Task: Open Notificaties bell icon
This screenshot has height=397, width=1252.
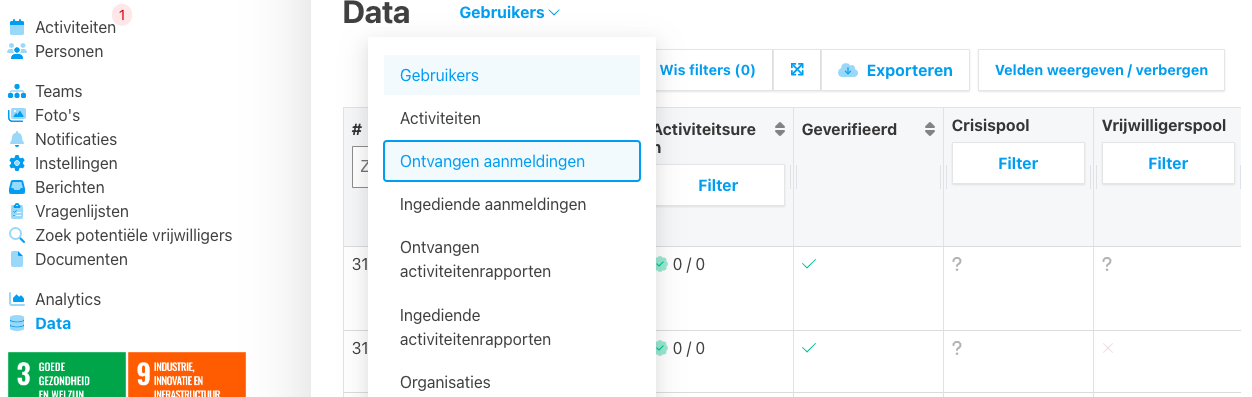Action: pyautogui.click(x=17, y=139)
